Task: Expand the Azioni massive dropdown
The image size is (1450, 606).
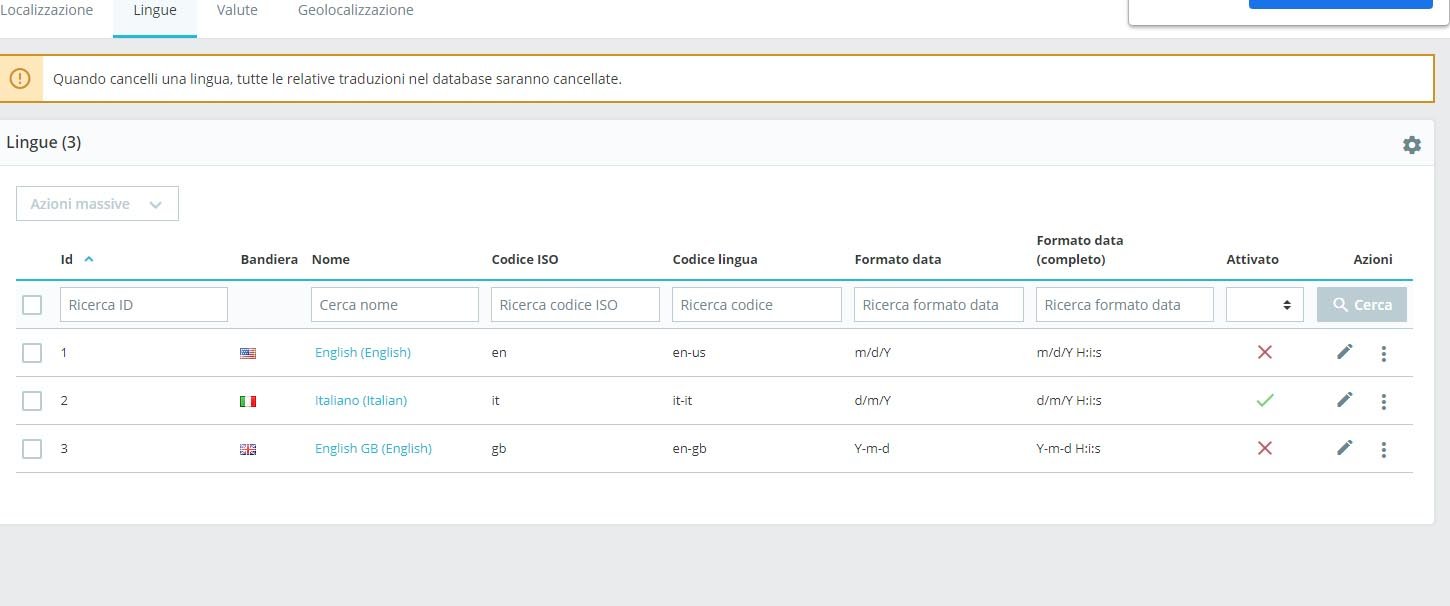Action: pos(97,204)
